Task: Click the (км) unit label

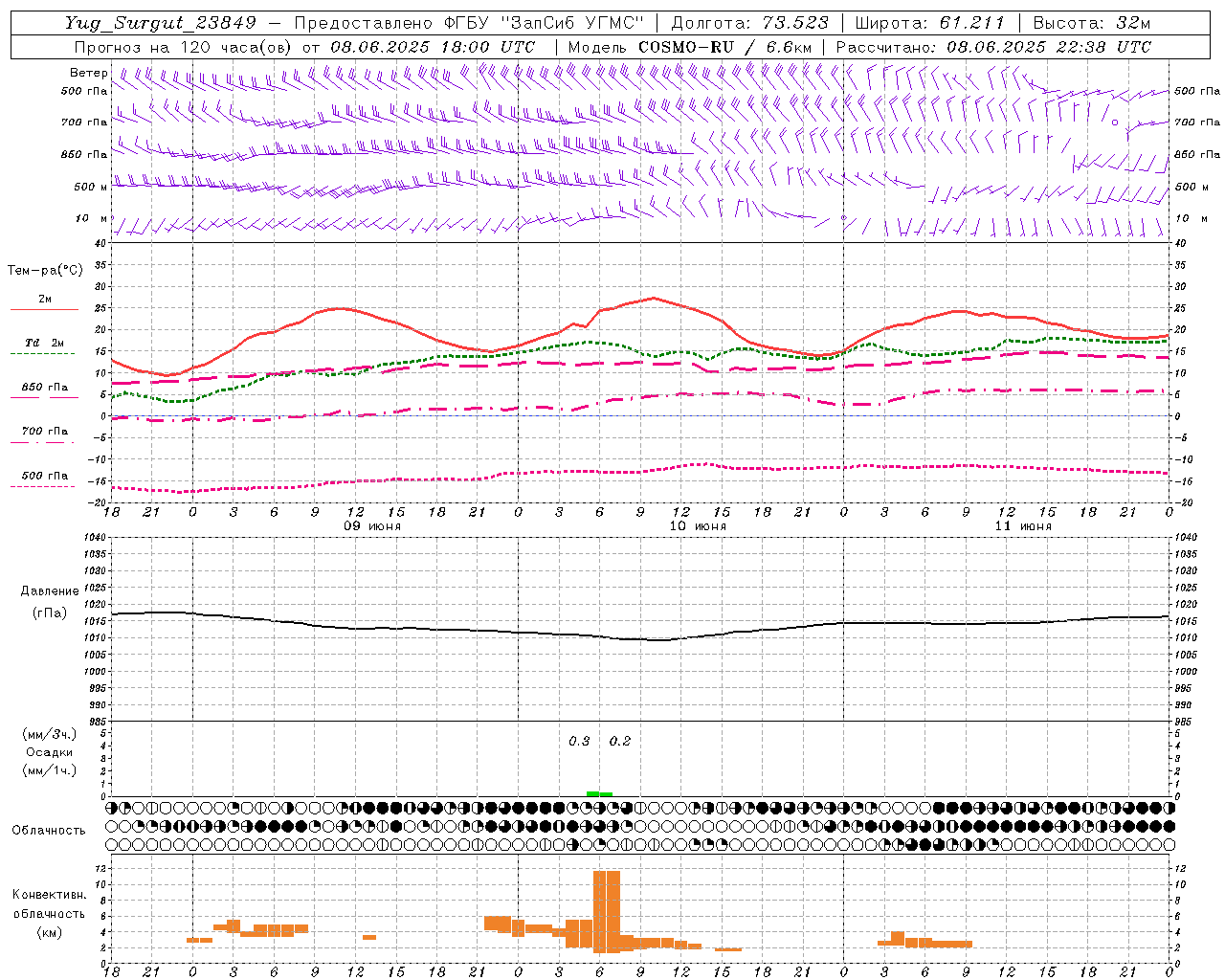Action: click(x=49, y=932)
